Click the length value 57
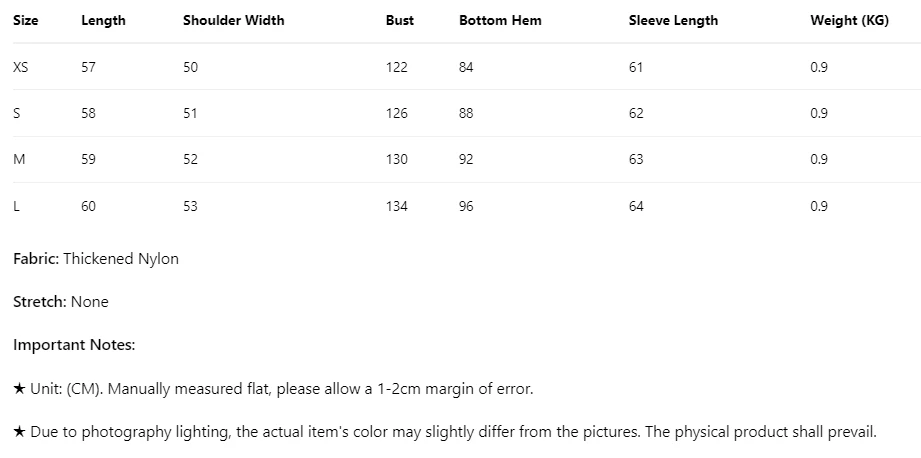The height and width of the screenshot is (458, 921). pos(89,67)
